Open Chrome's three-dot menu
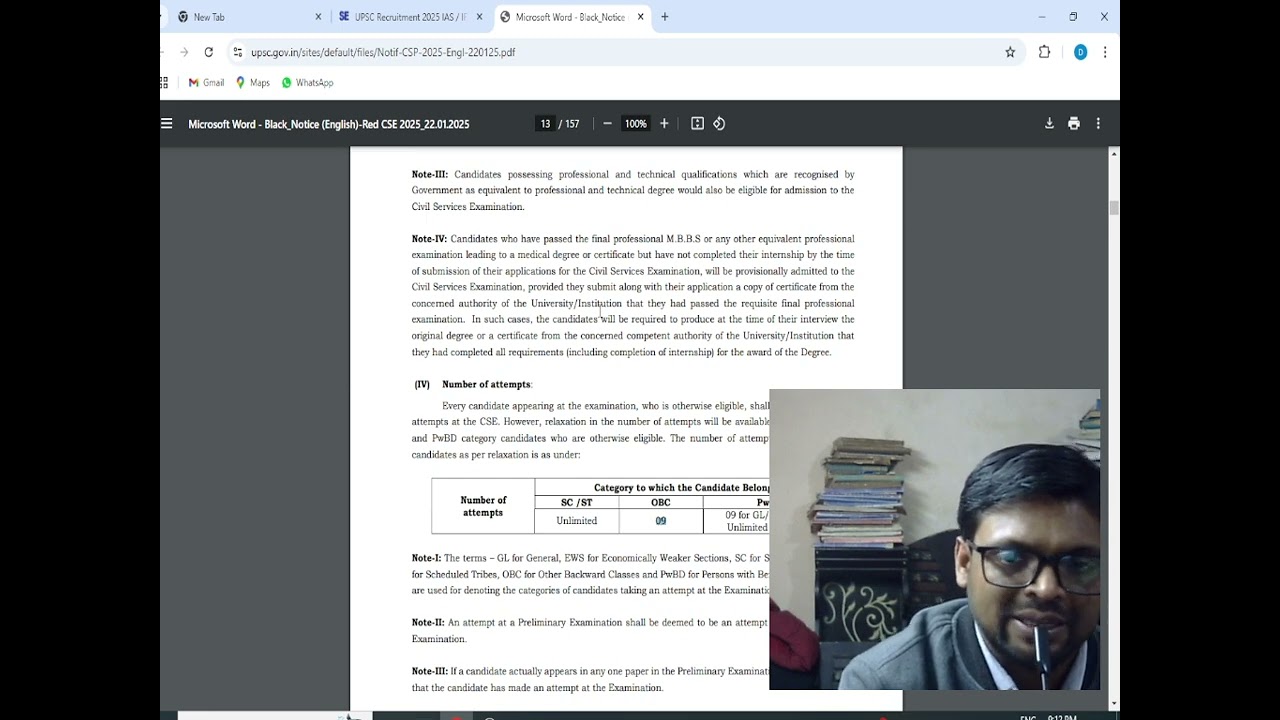1280x720 pixels. click(1104, 52)
